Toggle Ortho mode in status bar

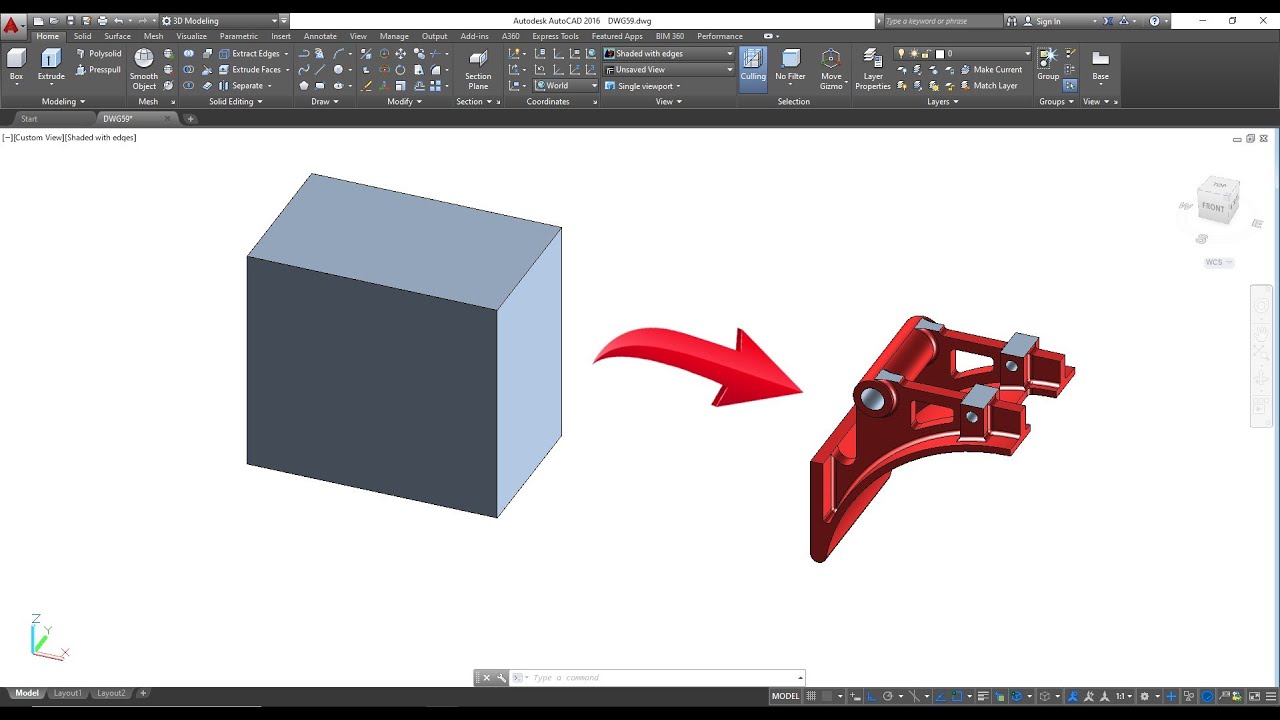871,696
